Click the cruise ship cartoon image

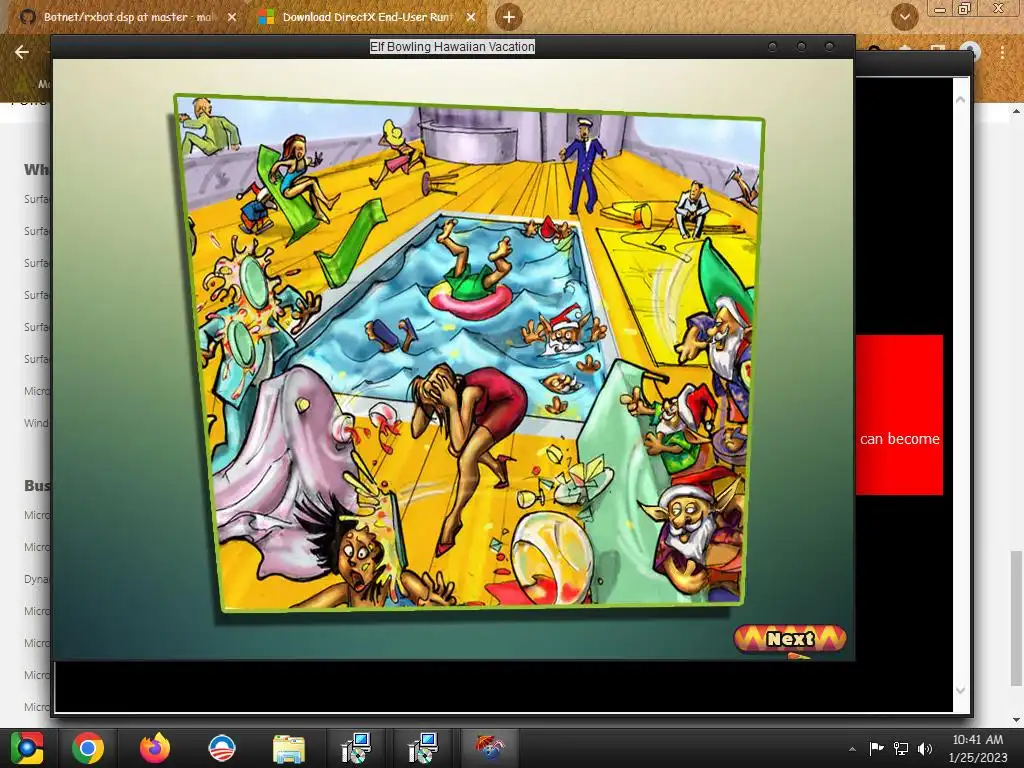click(469, 353)
